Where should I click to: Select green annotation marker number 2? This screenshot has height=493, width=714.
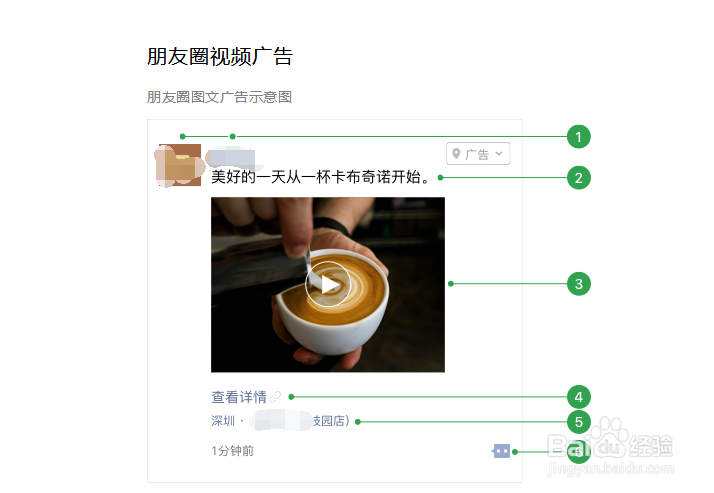tap(578, 178)
